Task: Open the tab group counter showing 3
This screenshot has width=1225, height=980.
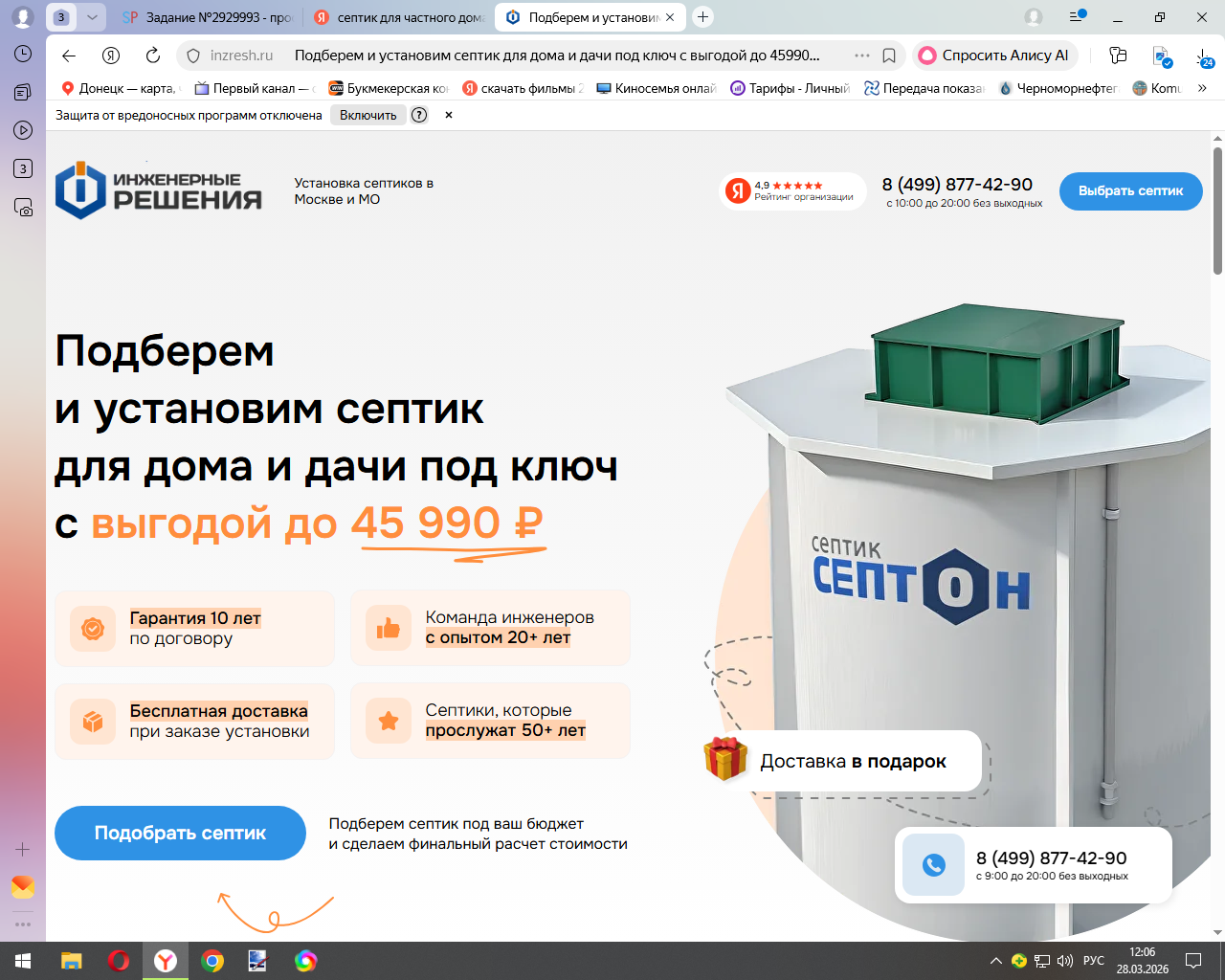Action: [x=61, y=17]
